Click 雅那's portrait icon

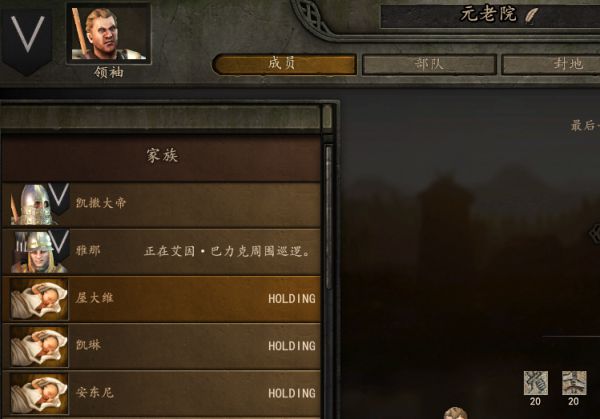(x=39, y=251)
